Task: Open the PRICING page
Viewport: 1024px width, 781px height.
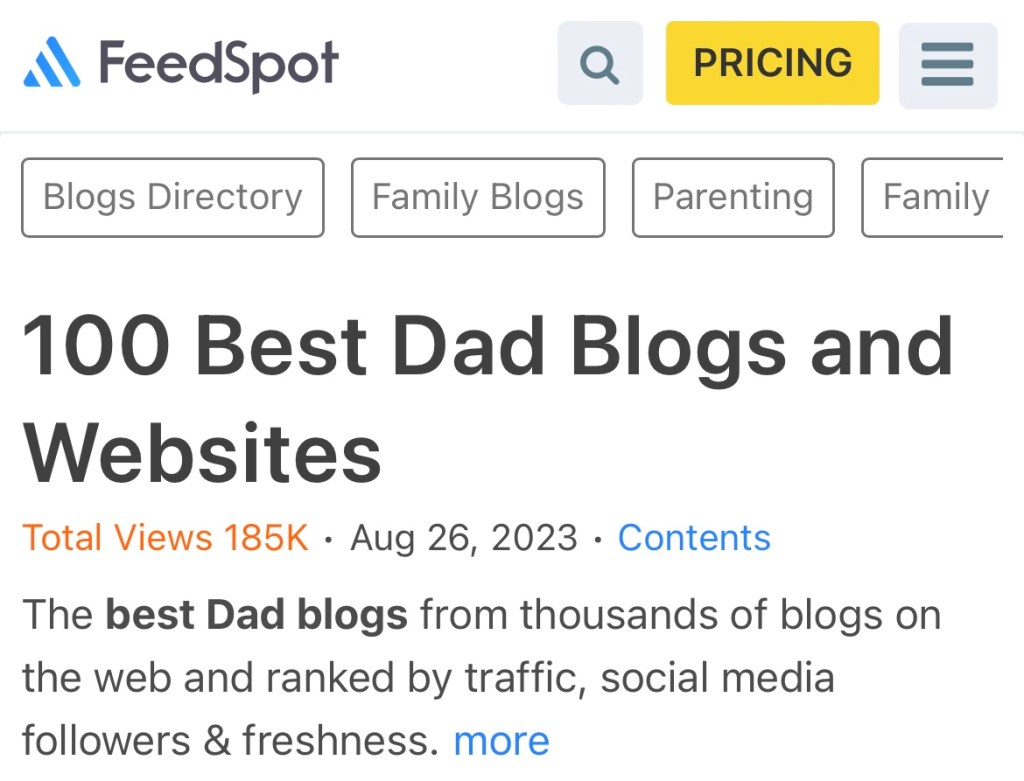Action: pyautogui.click(x=772, y=63)
